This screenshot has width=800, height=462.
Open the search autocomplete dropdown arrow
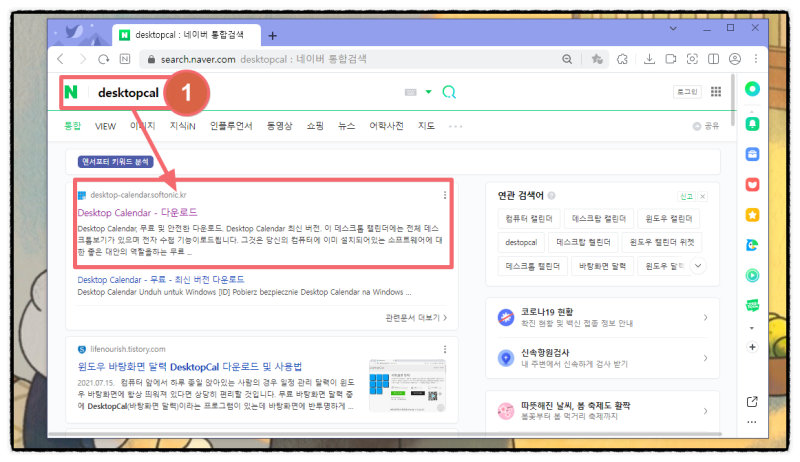tap(429, 92)
